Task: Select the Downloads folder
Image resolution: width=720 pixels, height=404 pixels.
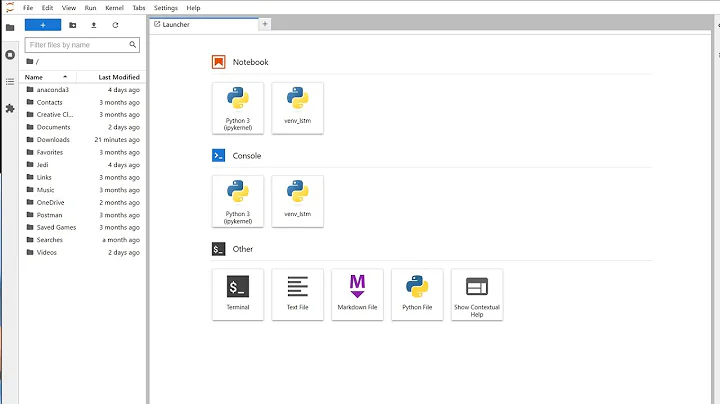Action: (x=83, y=140)
